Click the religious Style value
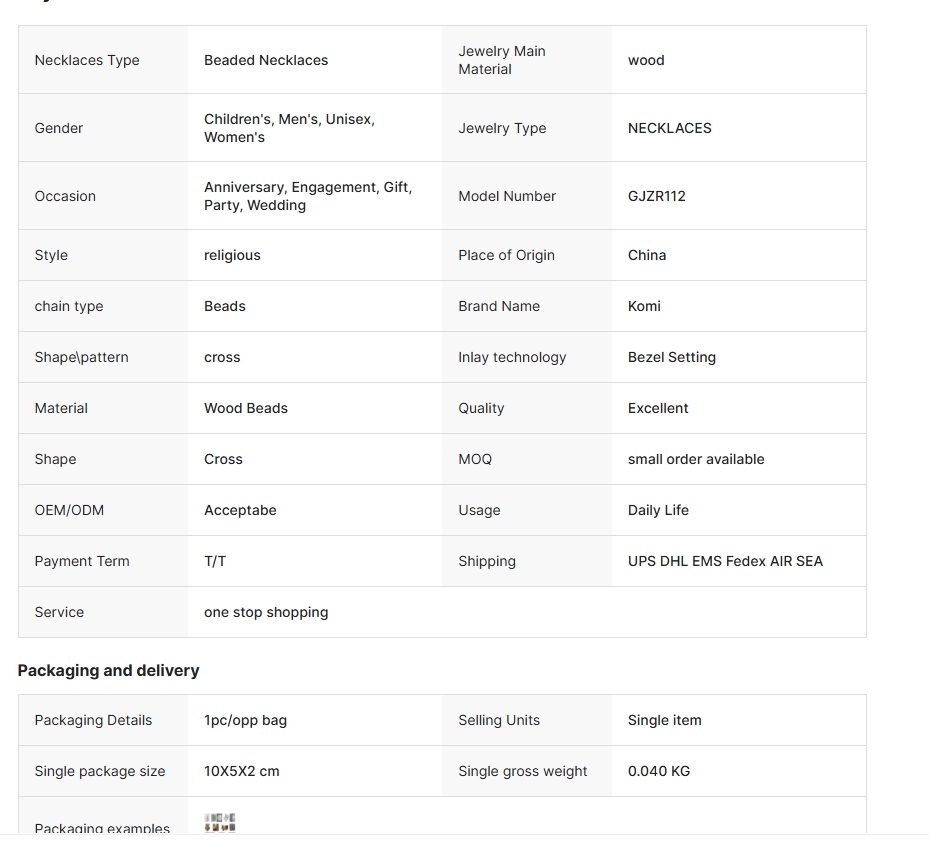The image size is (929, 842). click(x=232, y=255)
